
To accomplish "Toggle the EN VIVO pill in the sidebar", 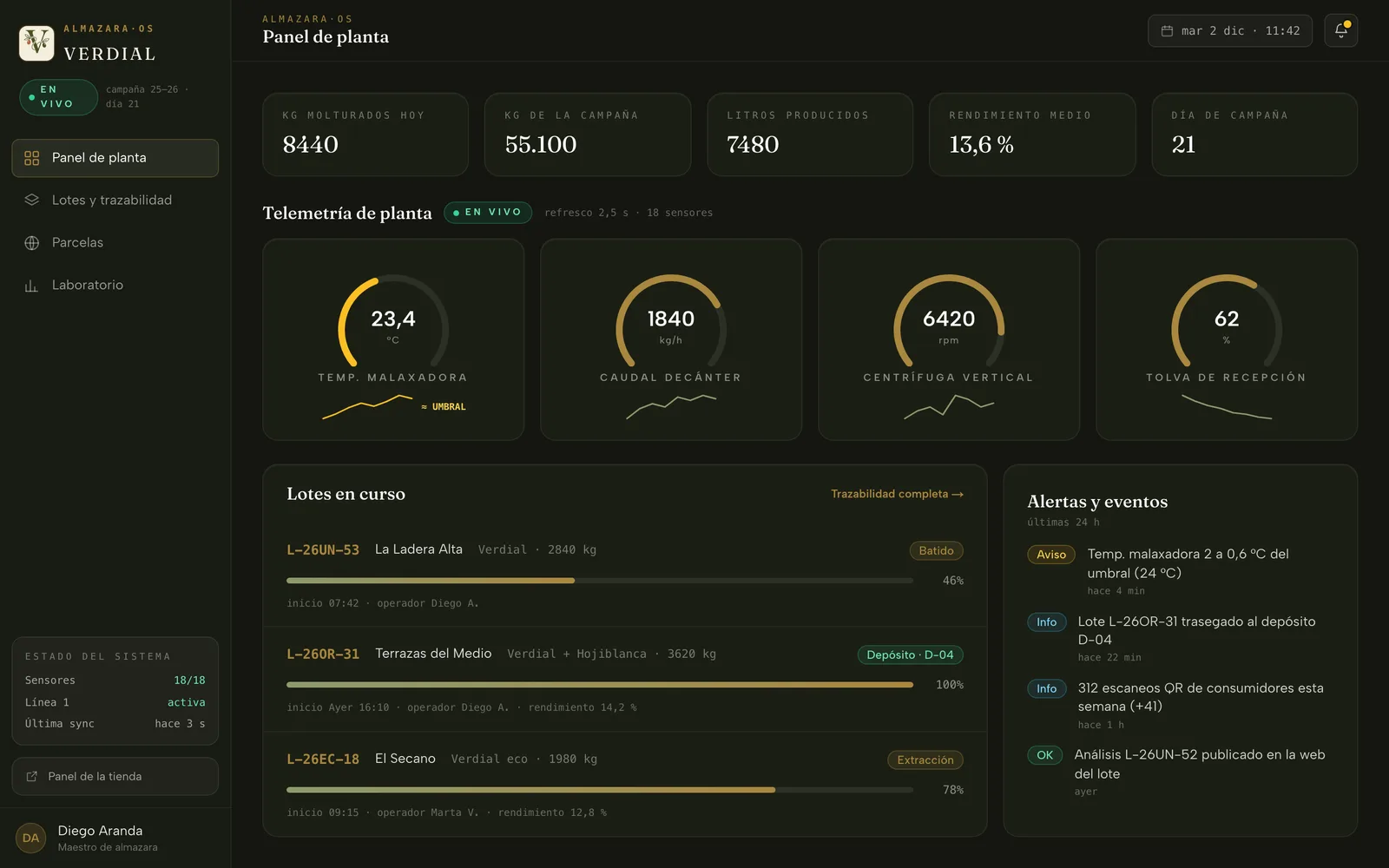I will tap(58, 96).
